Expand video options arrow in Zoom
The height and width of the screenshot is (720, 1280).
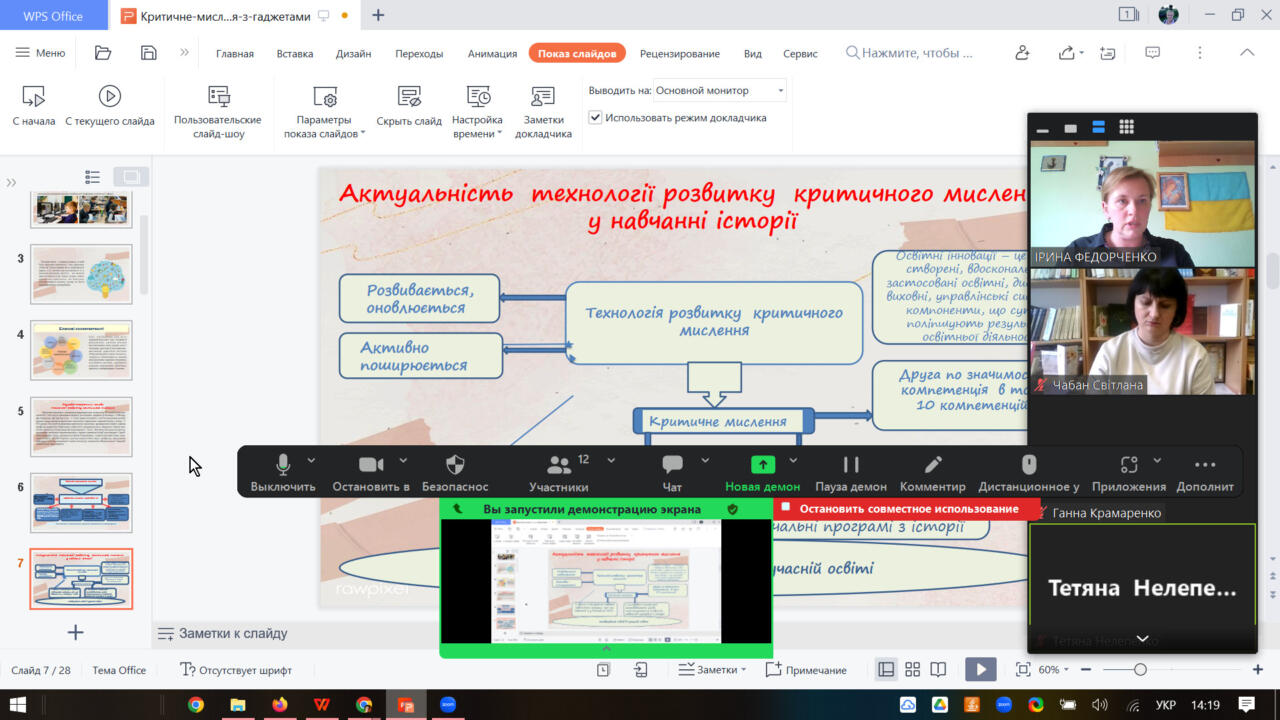click(x=403, y=461)
